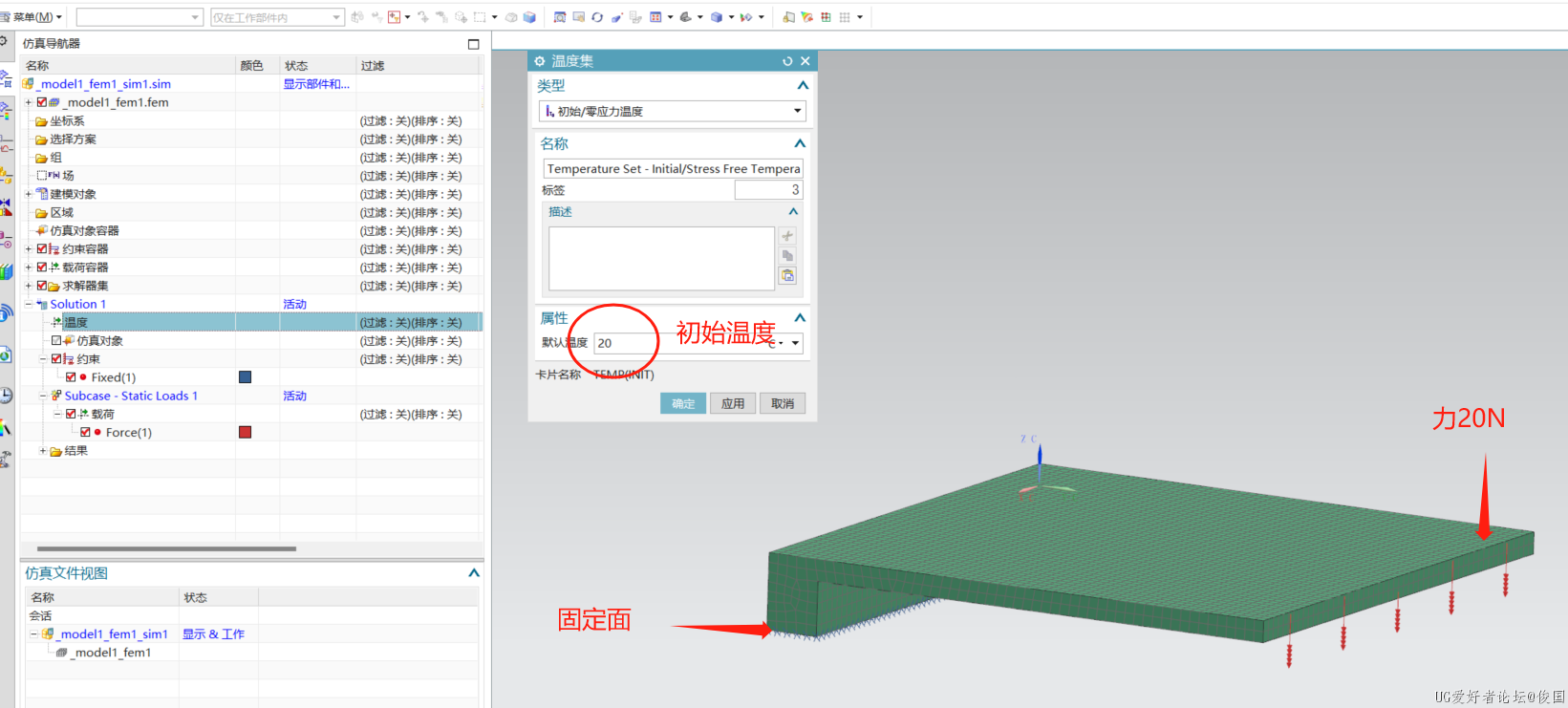Click the cut icon beside description box
This screenshot has width=1568, height=708.
click(787, 236)
